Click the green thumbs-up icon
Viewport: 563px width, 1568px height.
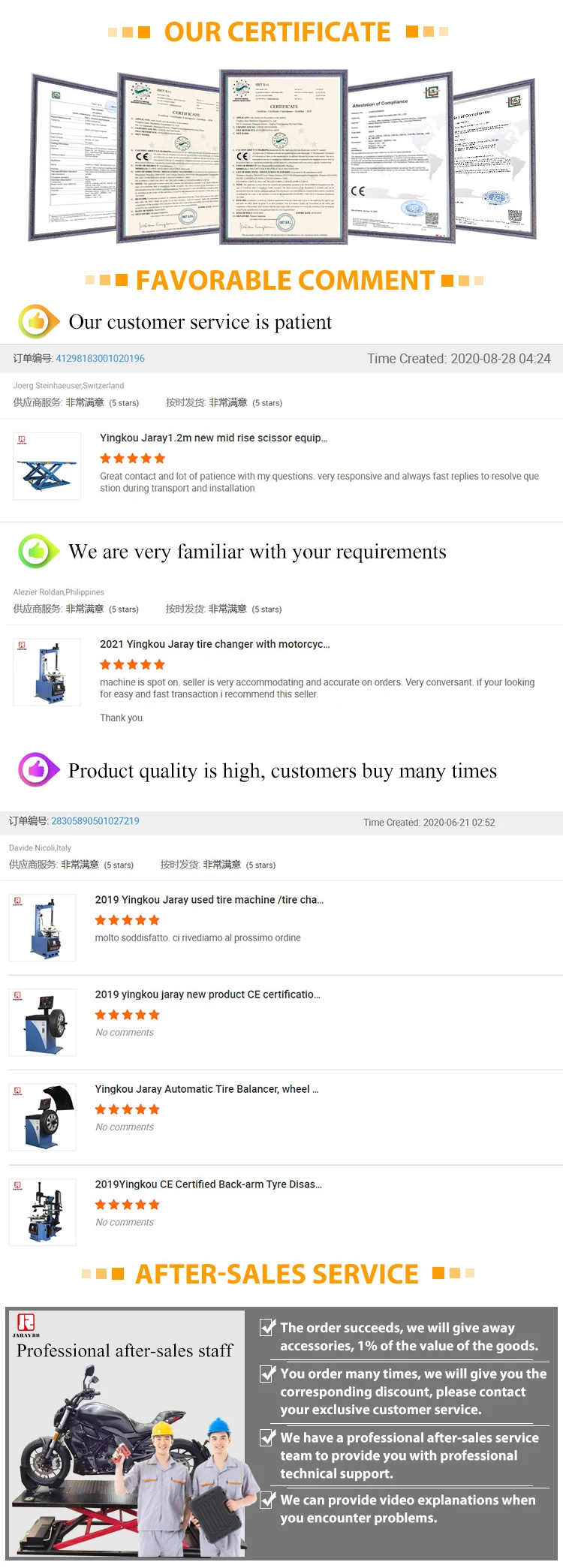[38, 552]
